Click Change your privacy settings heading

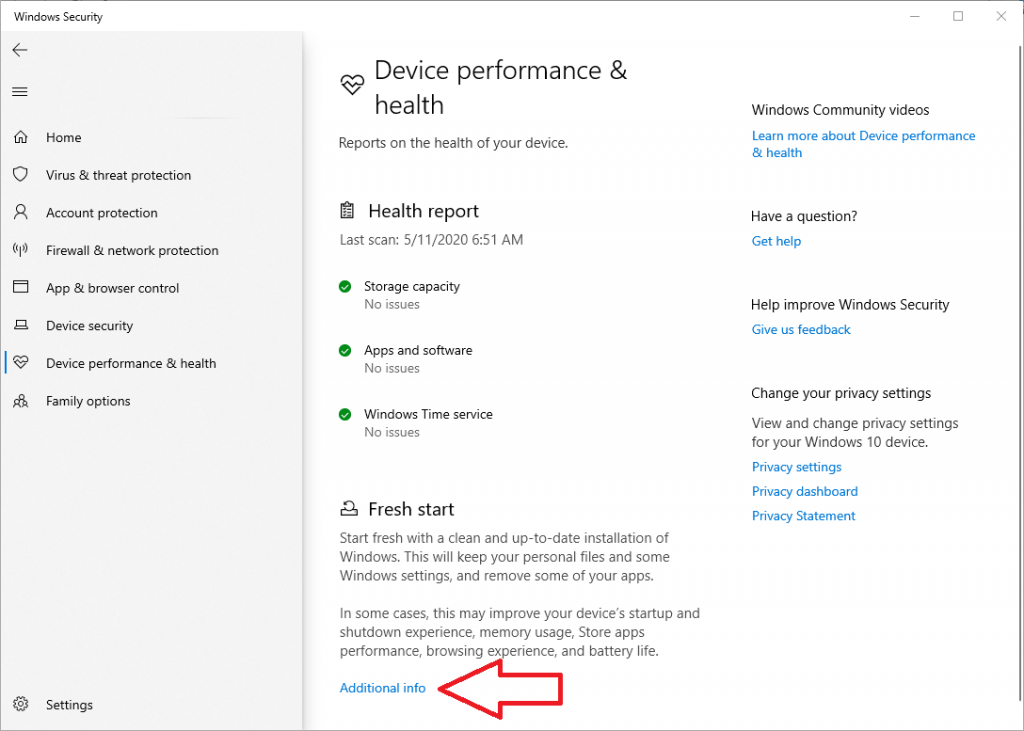(x=840, y=393)
